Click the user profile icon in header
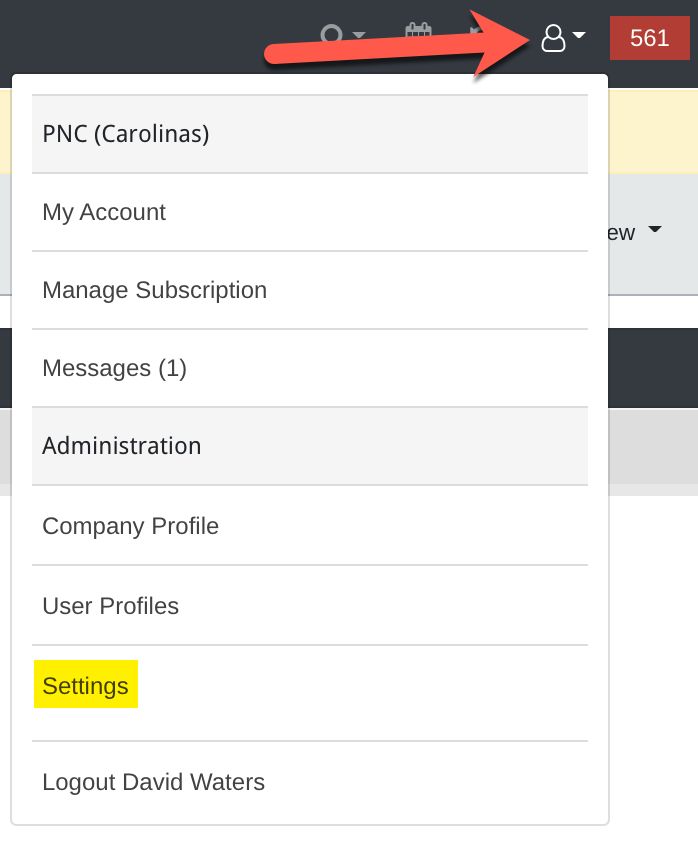698x846 pixels. click(x=553, y=38)
